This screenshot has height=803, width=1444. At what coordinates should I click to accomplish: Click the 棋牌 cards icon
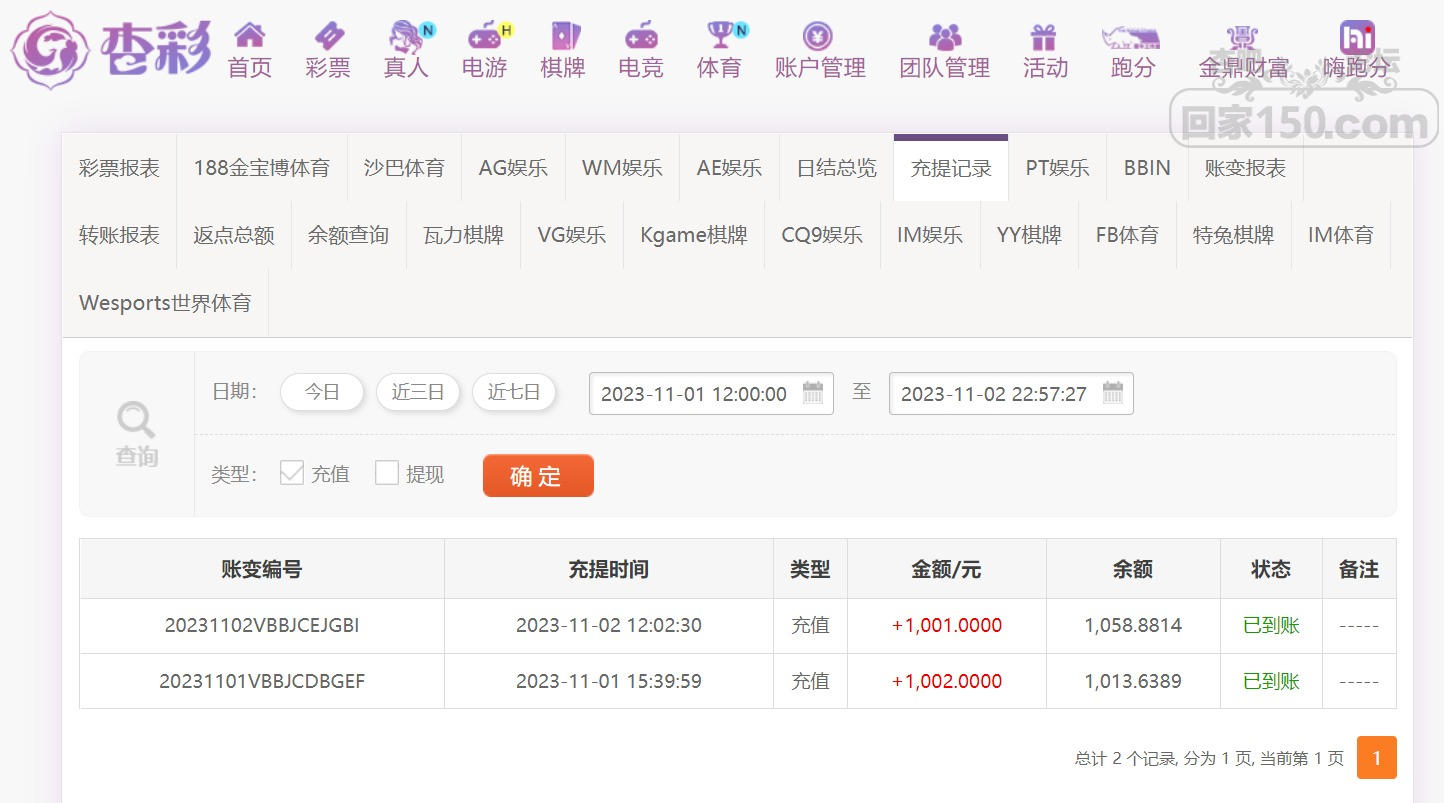tap(563, 37)
